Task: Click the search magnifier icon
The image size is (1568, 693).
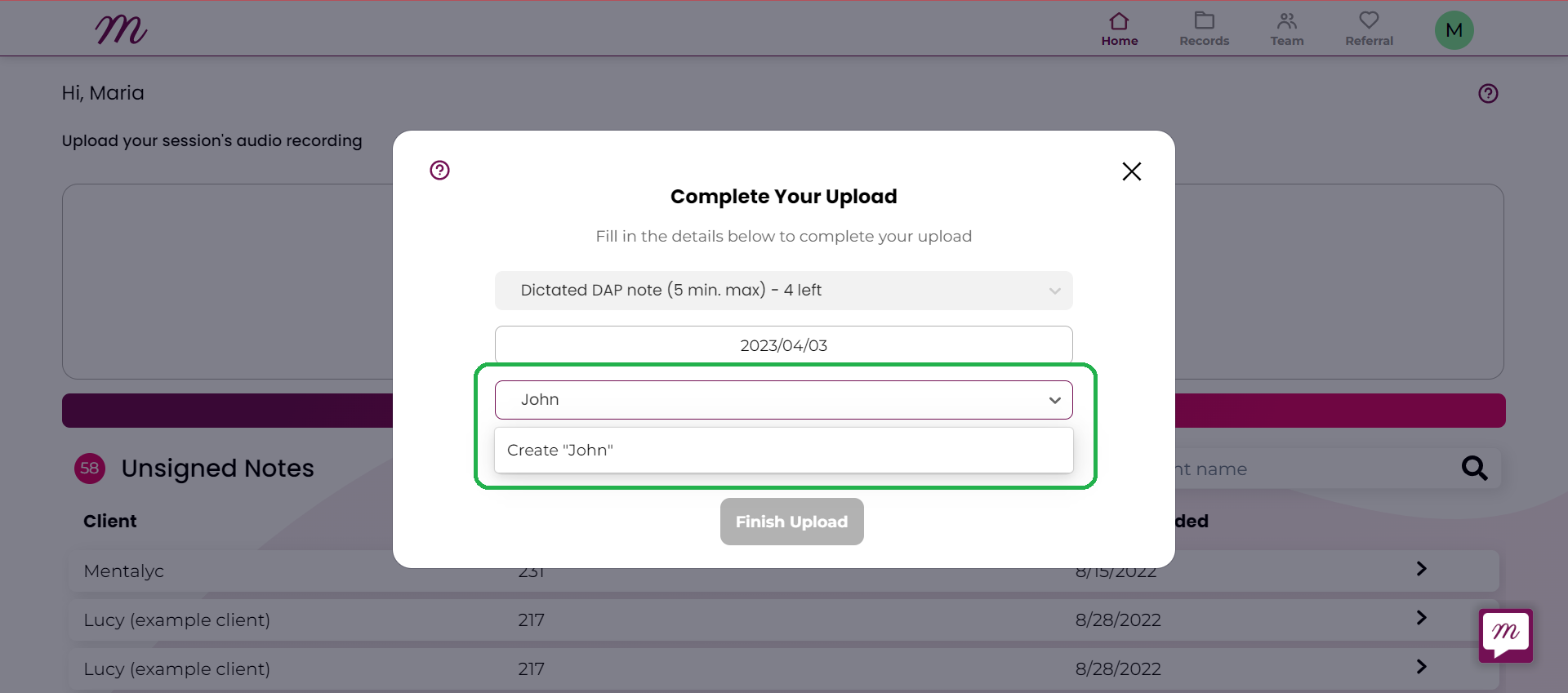Action: coord(1474,468)
